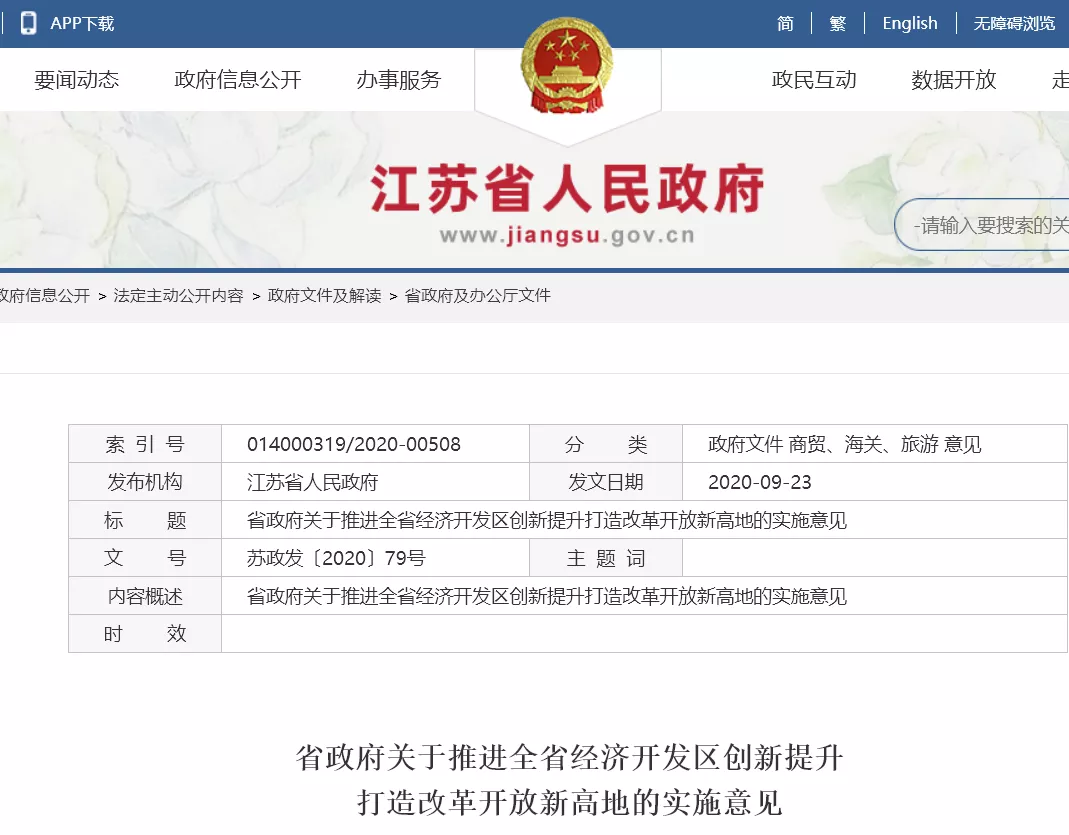
Task: Open the 政府信息公开 navigation menu
Action: 237,80
